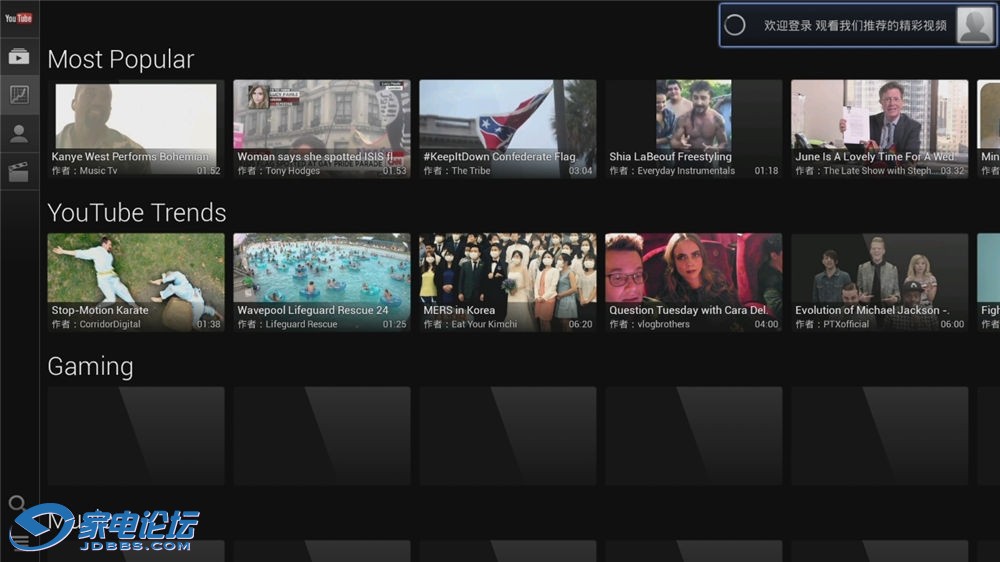Viewport: 1000px width, 562px height.
Task: Select the Gaming section heading
Action: 91,367
